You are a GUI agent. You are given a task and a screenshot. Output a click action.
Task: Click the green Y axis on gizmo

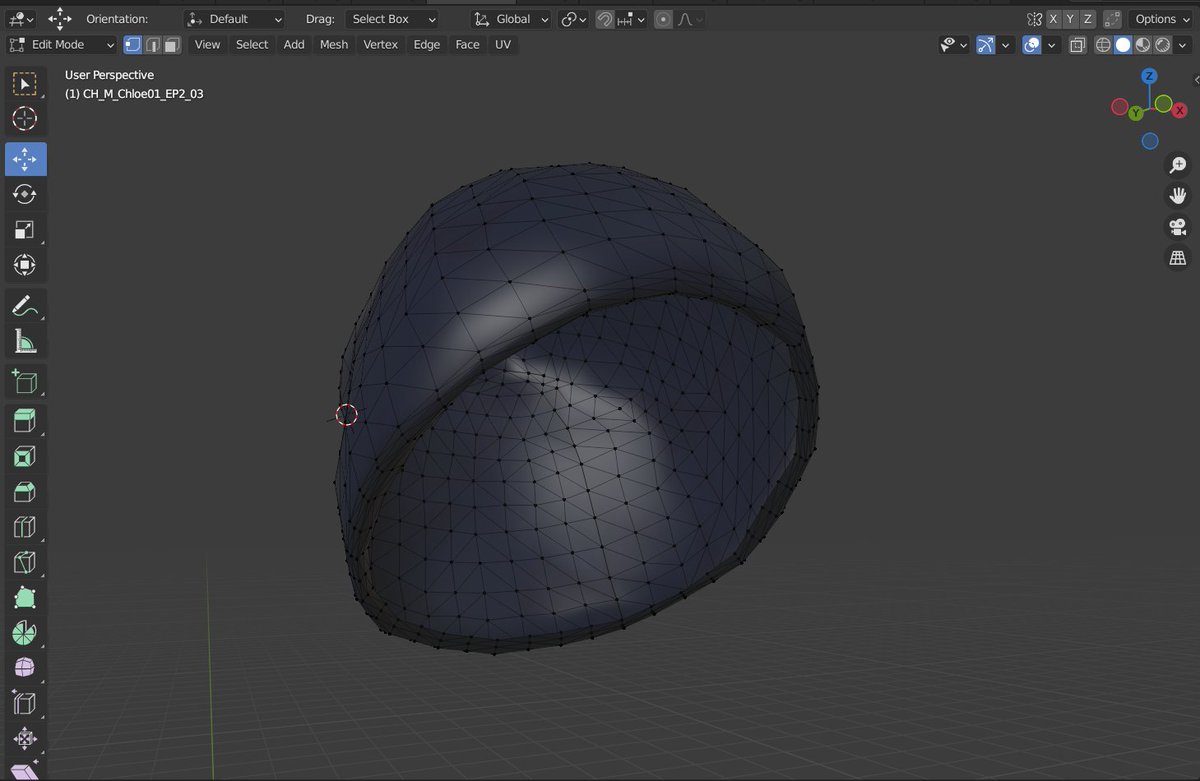coord(1136,113)
